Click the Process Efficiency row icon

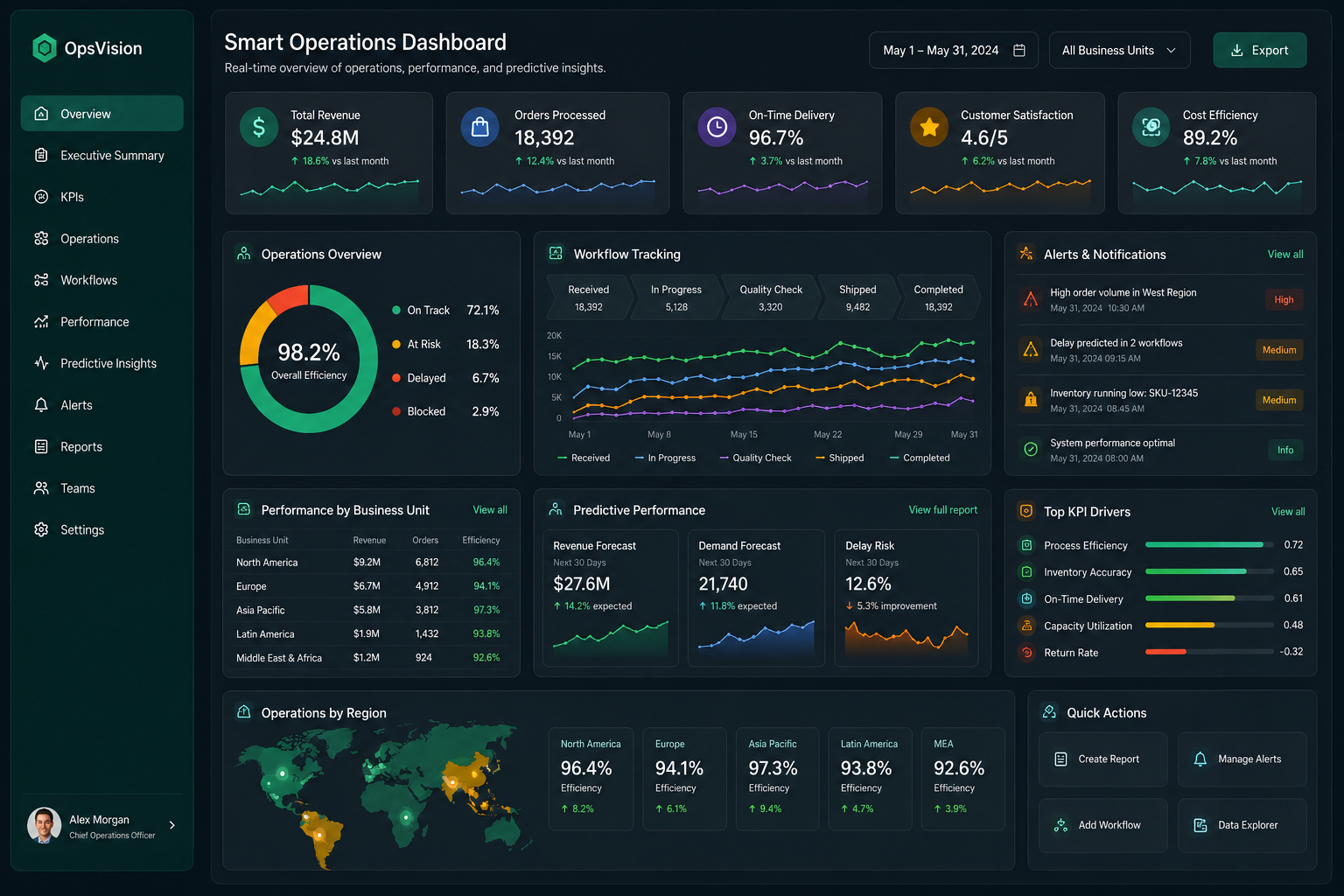1026,545
